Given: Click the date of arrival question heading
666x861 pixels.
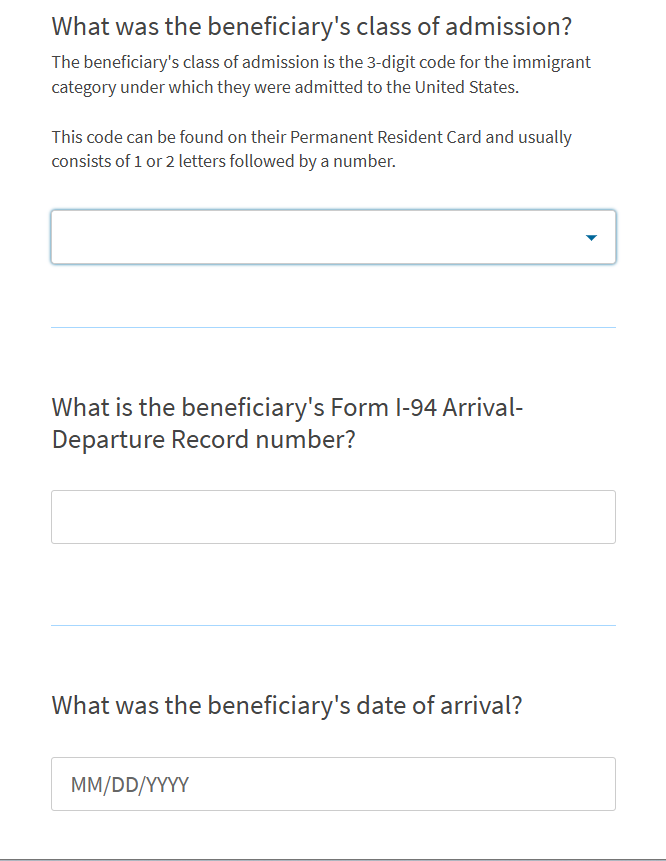Looking at the screenshot, I should 287,705.
